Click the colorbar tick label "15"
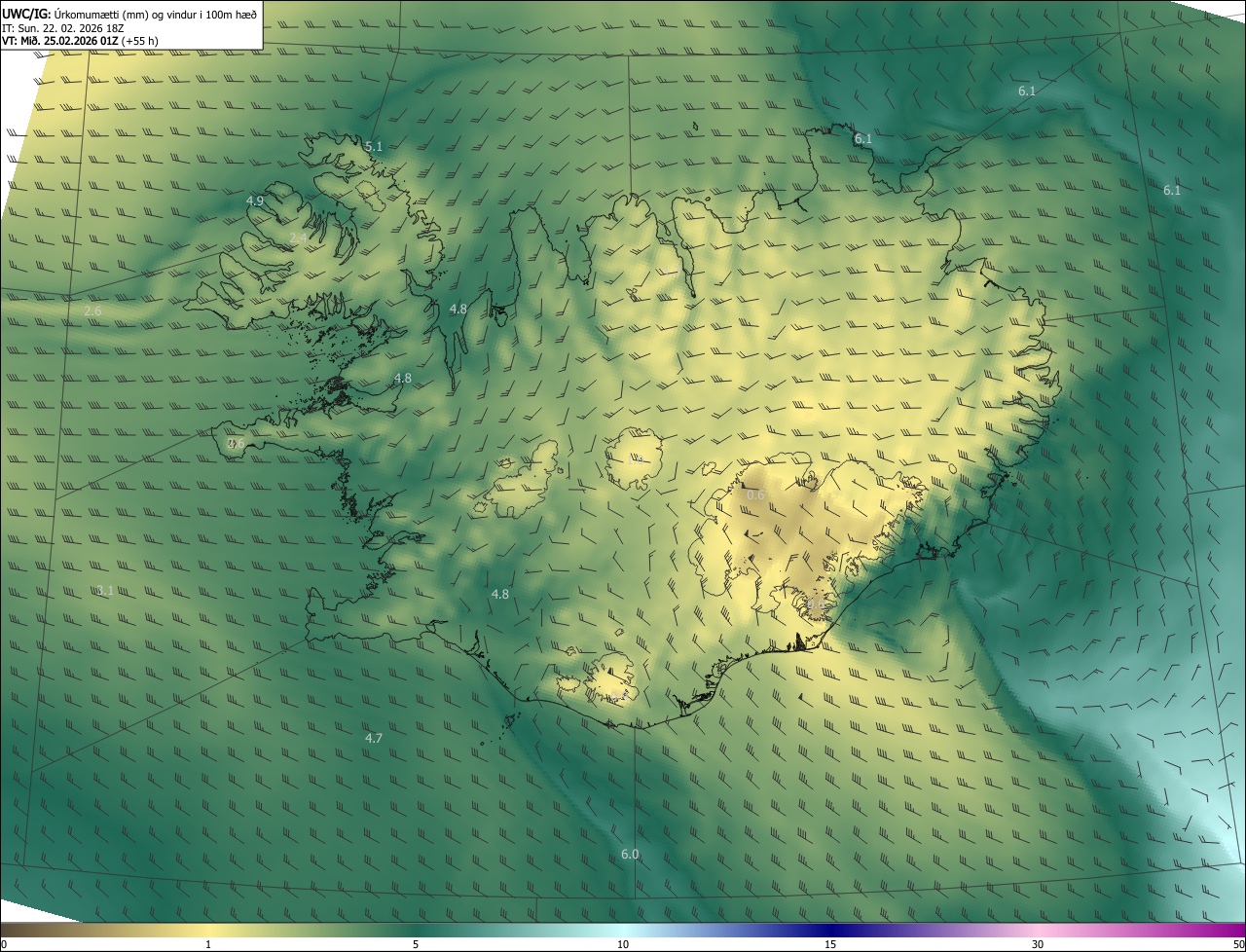This screenshot has height=952, width=1246. [x=830, y=944]
